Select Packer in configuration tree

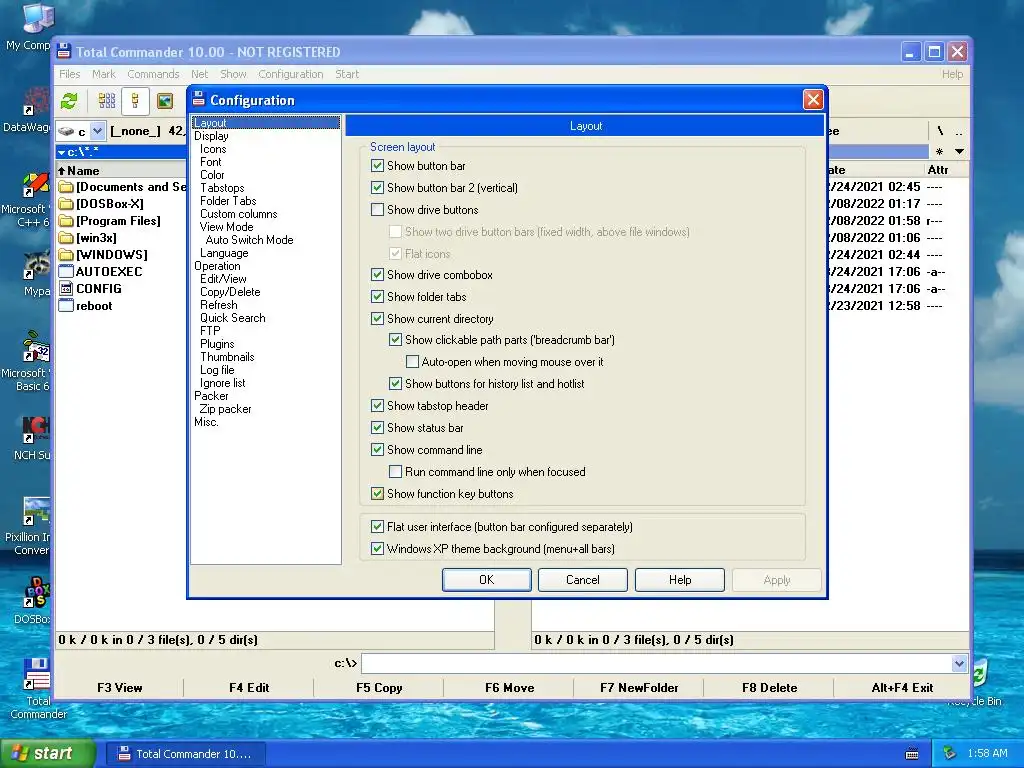[211, 396]
